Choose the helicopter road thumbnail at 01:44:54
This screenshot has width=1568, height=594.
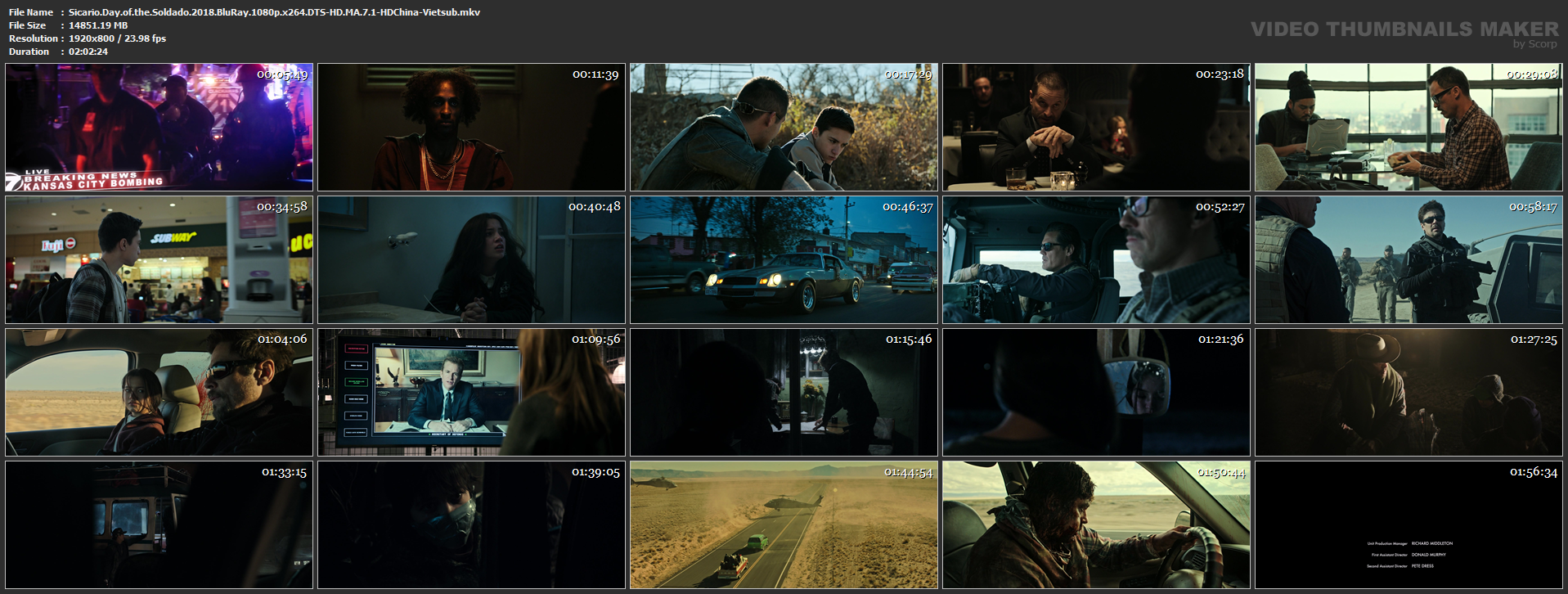(x=784, y=525)
